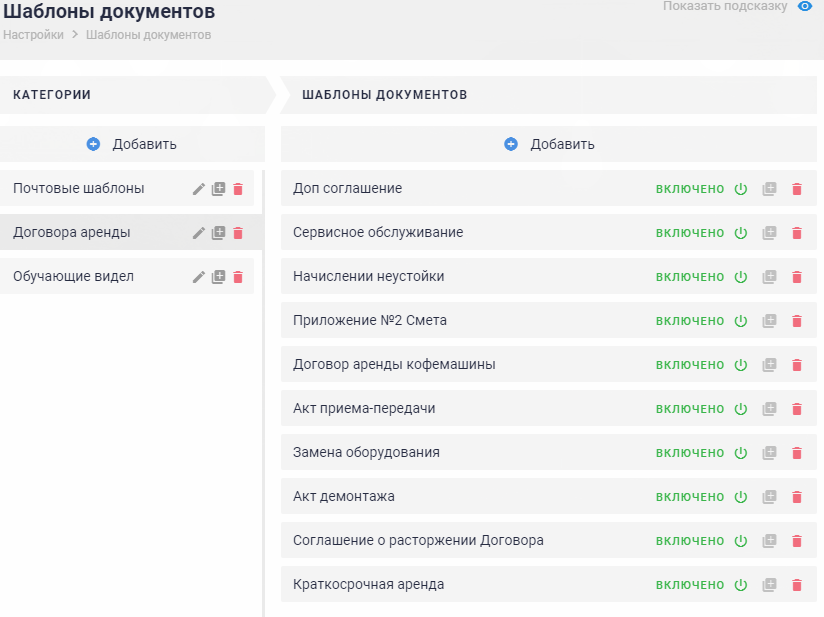Click the "Показать подсказку" link
This screenshot has height=617, width=824.
725,7
